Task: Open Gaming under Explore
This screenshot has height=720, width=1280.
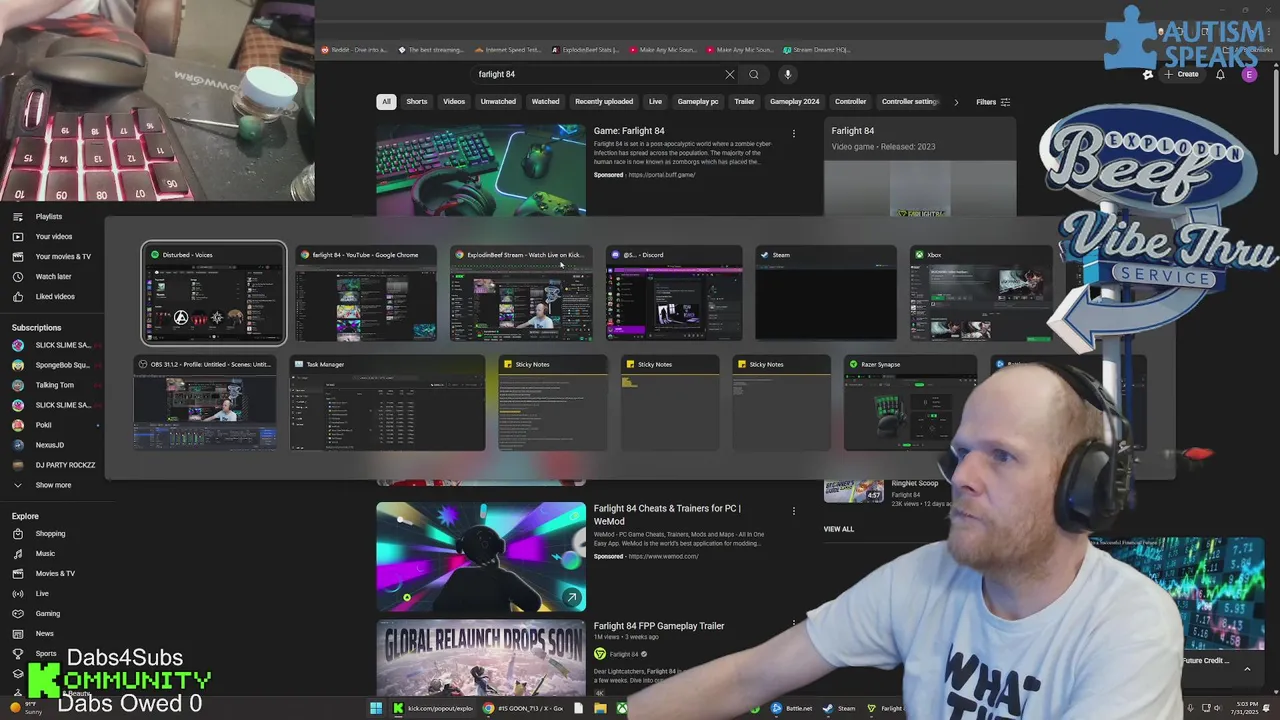Action: 46,613
